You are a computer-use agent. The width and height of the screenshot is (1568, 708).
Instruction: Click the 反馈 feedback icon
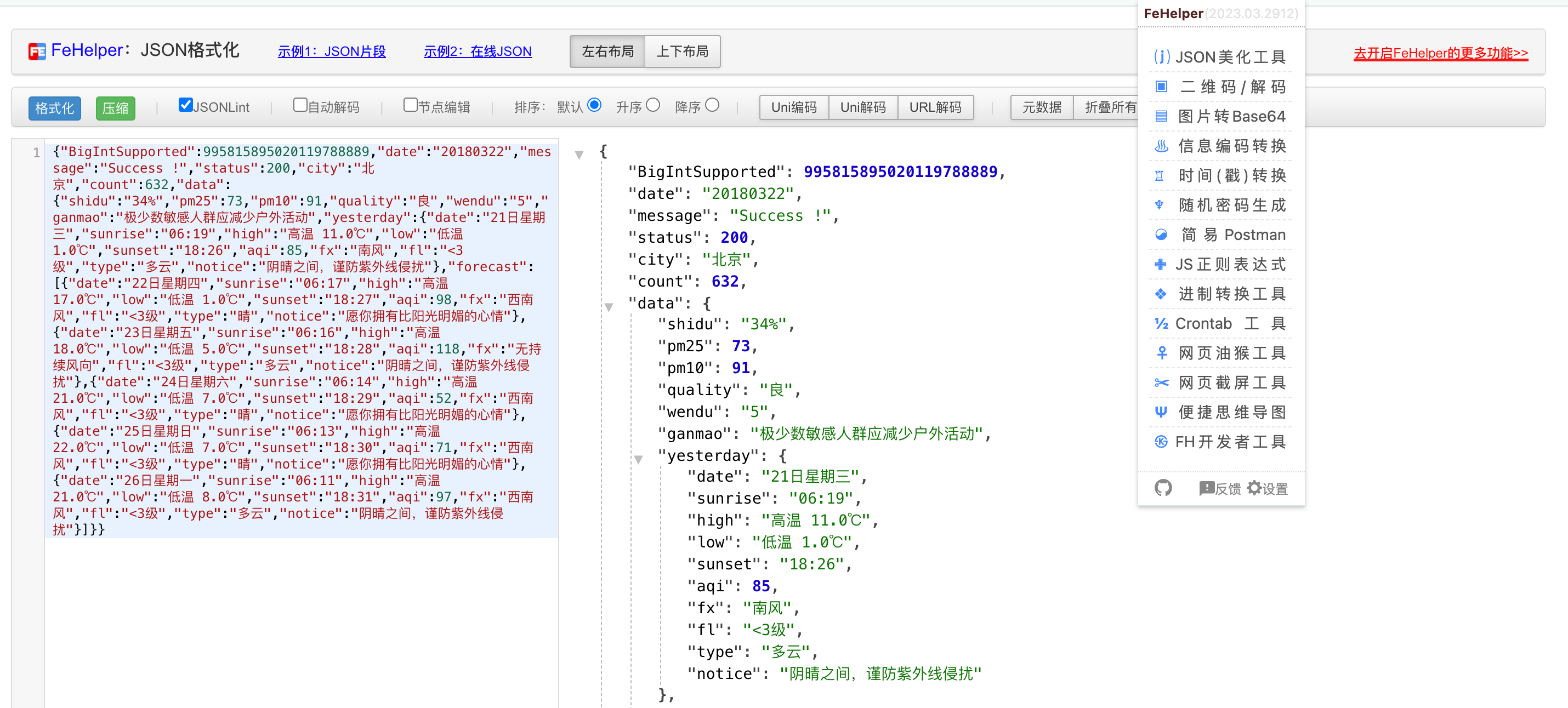click(1207, 488)
